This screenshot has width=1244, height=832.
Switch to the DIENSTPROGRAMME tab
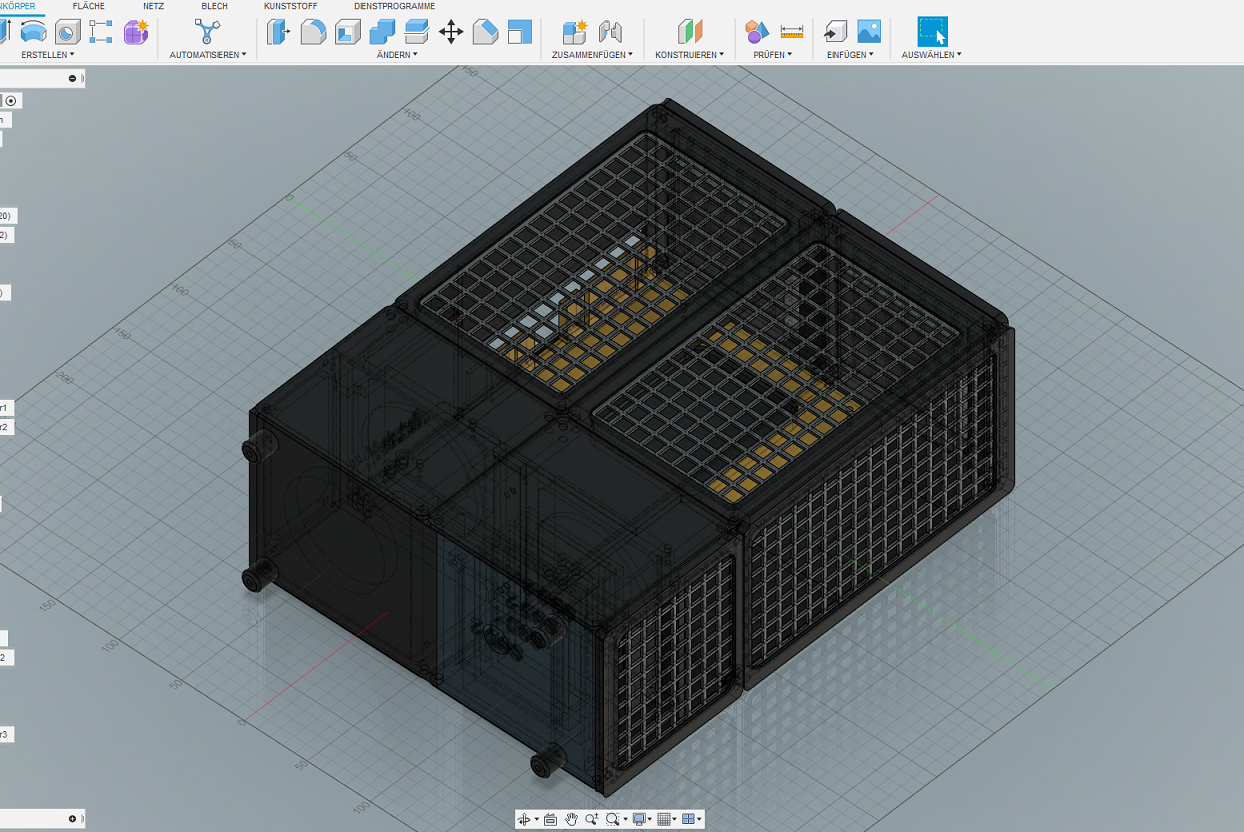pos(394,6)
